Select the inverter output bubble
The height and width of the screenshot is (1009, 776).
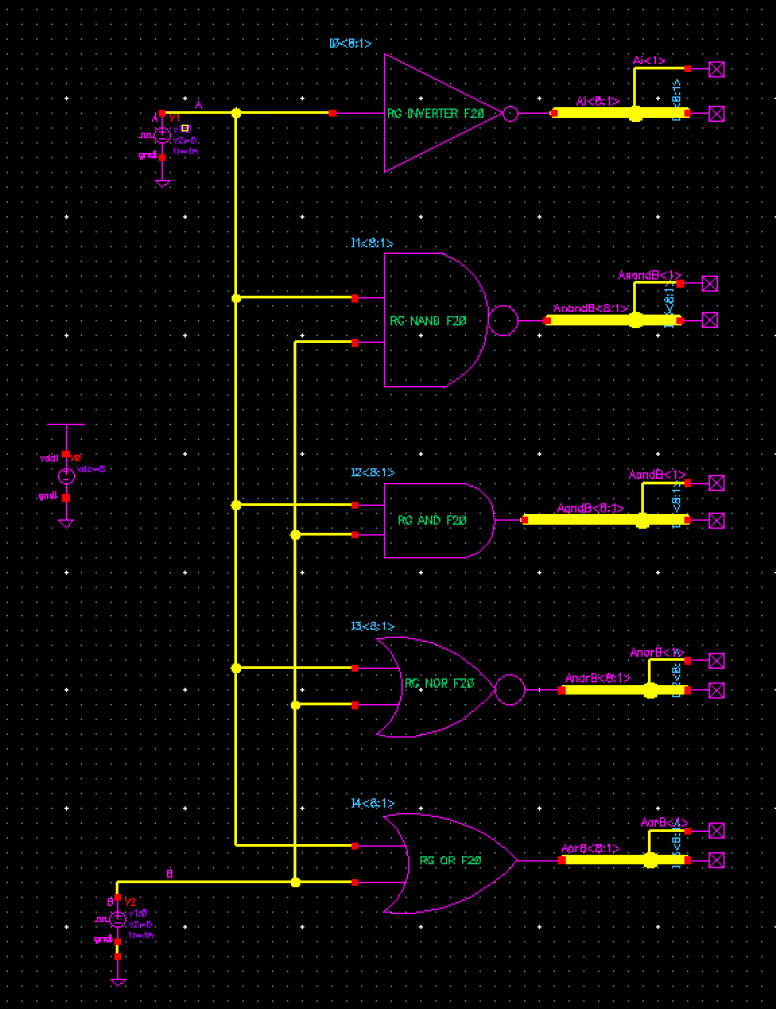[x=510, y=114]
